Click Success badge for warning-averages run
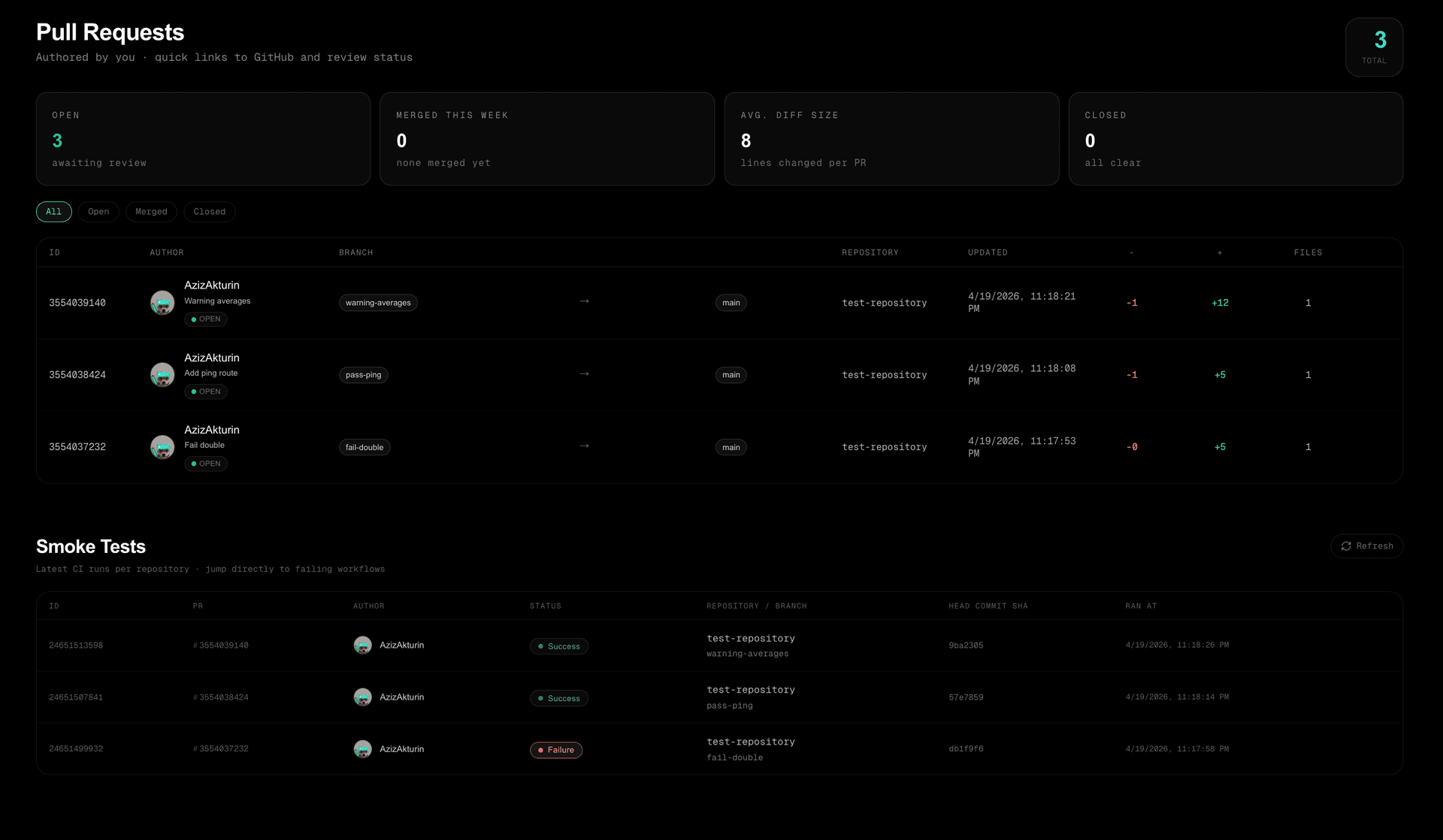Image resolution: width=1443 pixels, height=840 pixels. point(559,646)
